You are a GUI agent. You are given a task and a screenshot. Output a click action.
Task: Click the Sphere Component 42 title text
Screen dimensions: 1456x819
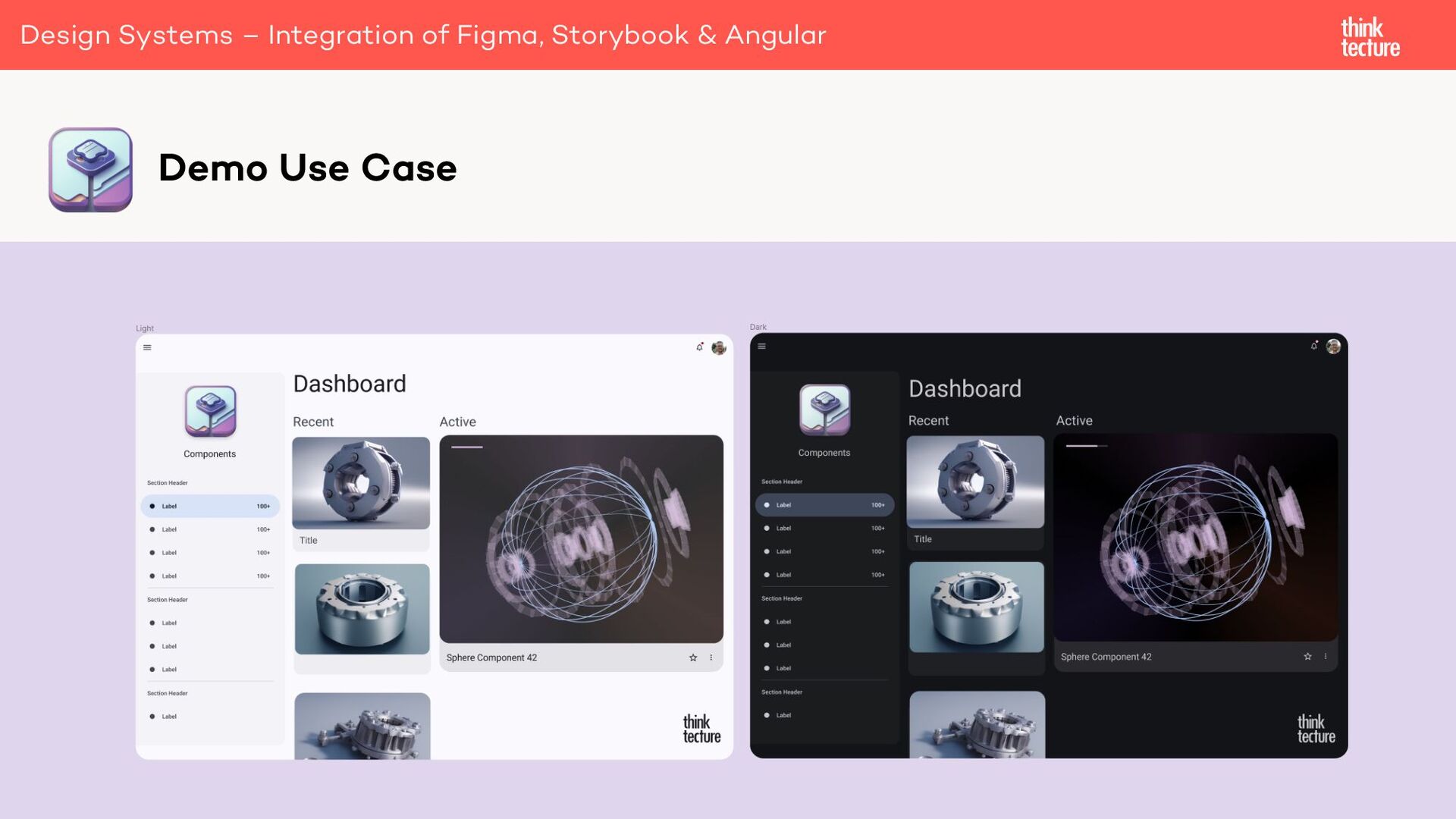pos(491,657)
